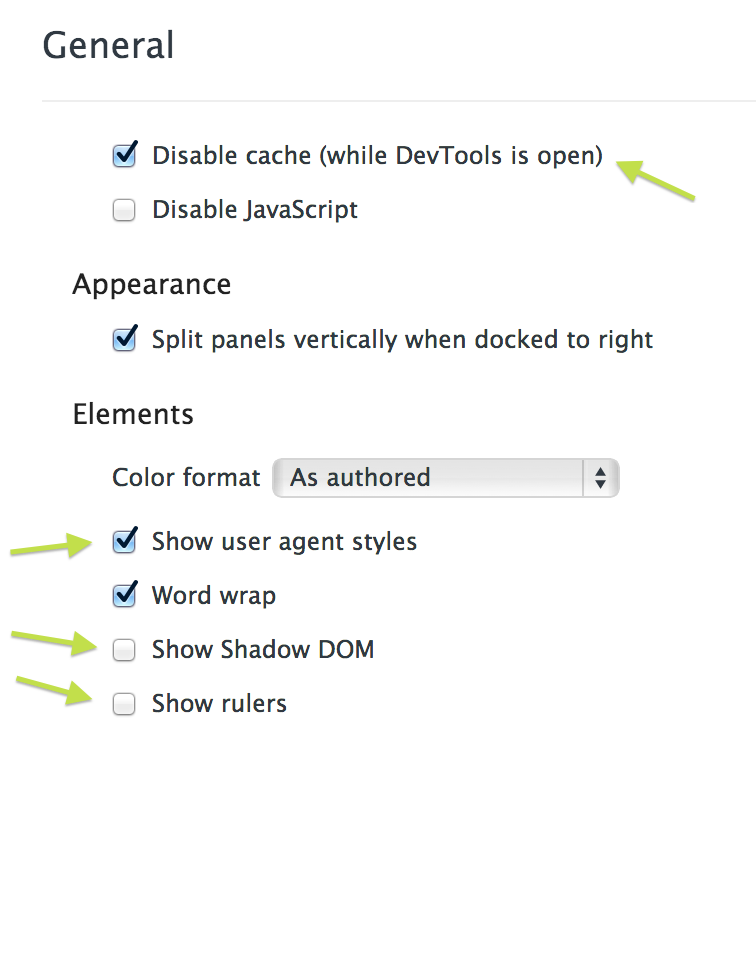Open the Color format dropdown
The width and height of the screenshot is (756, 960).
[x=445, y=478]
